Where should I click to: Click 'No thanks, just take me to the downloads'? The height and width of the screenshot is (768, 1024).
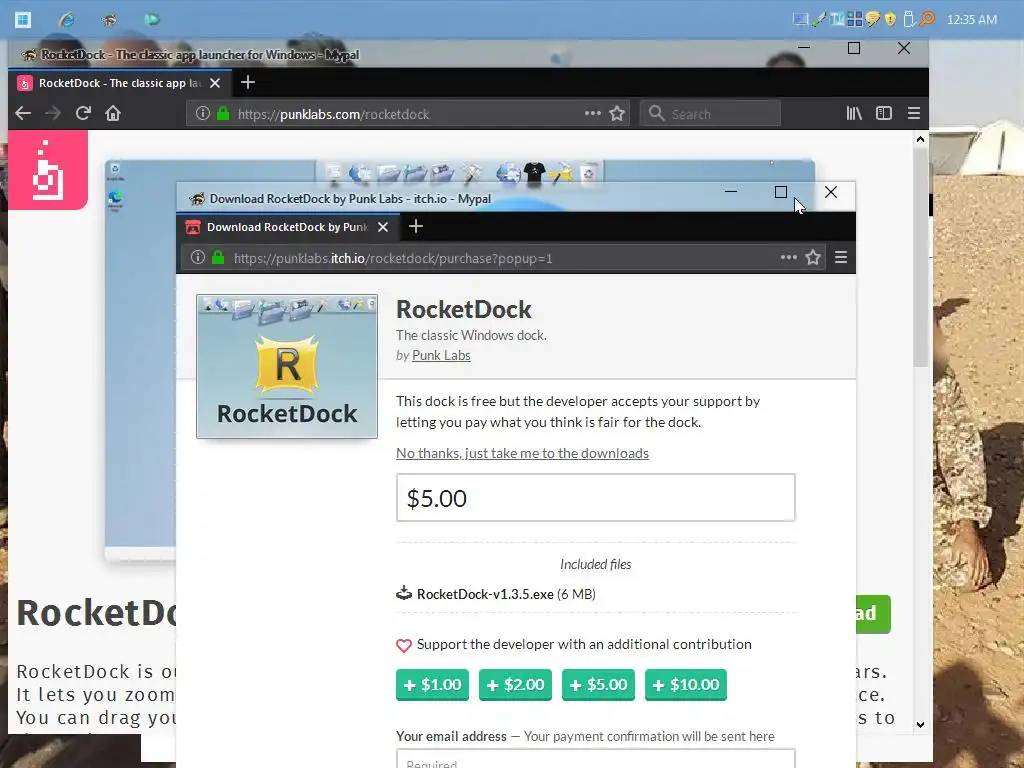522,453
